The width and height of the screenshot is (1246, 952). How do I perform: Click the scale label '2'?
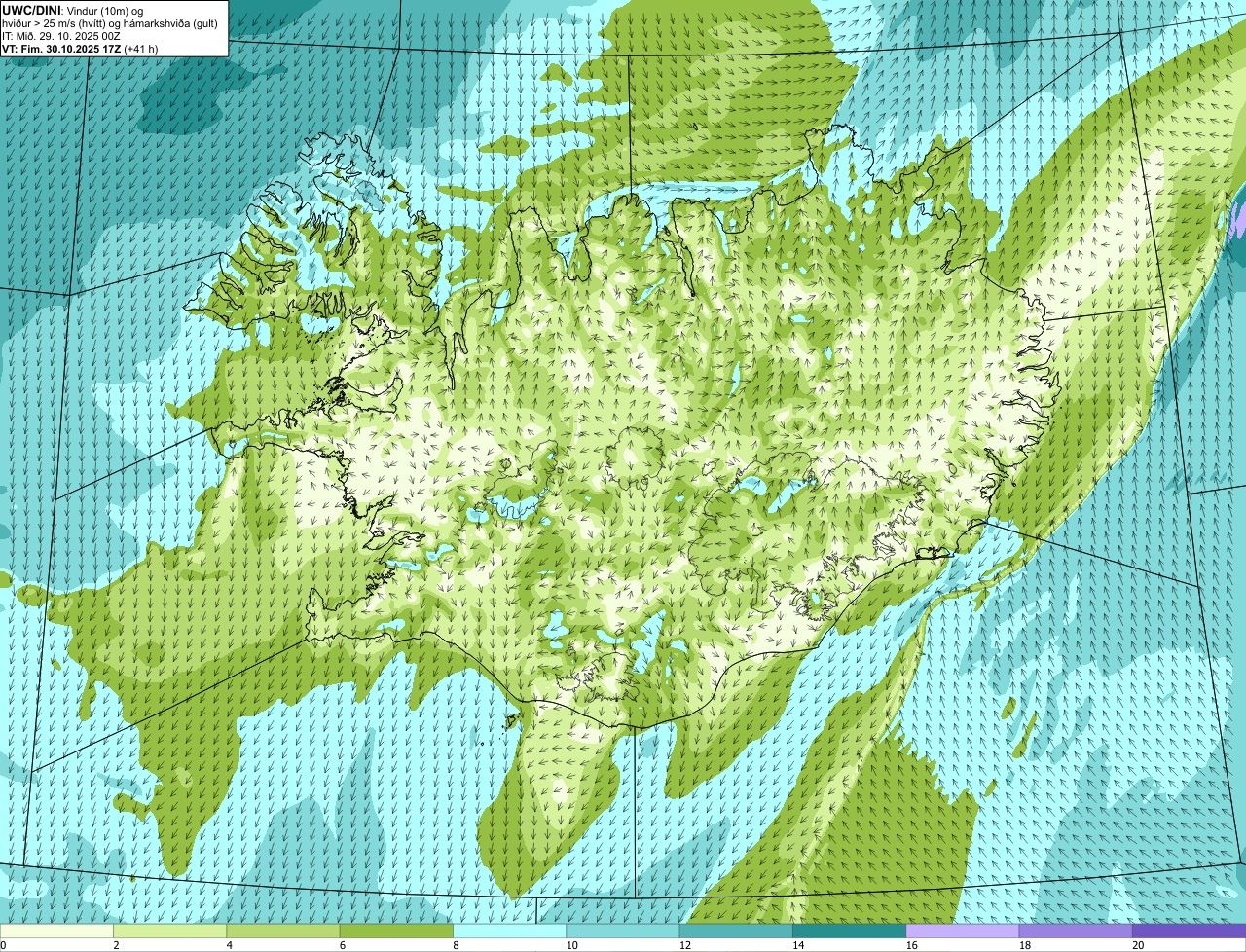tap(116, 945)
